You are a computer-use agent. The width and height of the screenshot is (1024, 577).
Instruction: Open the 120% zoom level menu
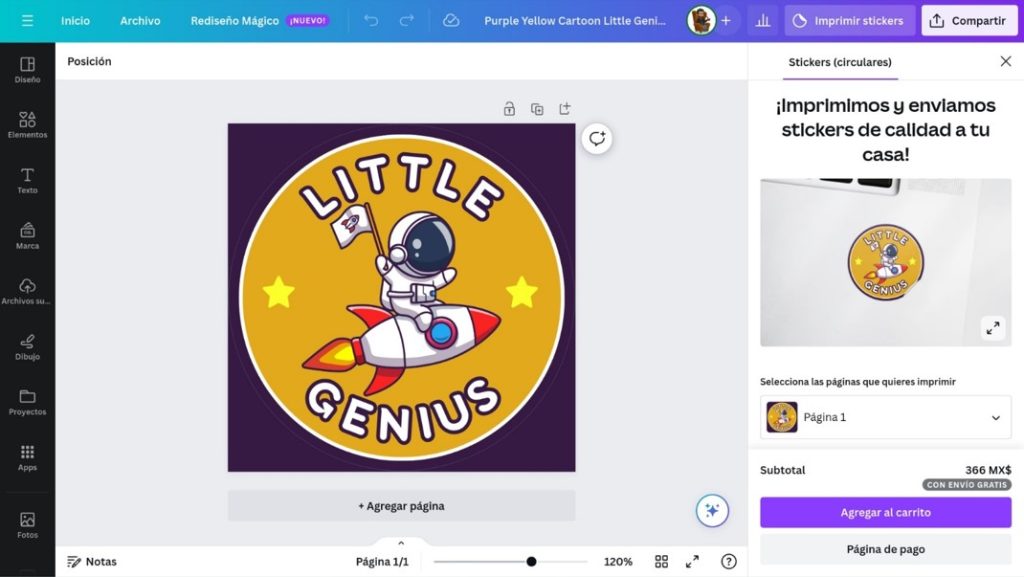click(617, 561)
